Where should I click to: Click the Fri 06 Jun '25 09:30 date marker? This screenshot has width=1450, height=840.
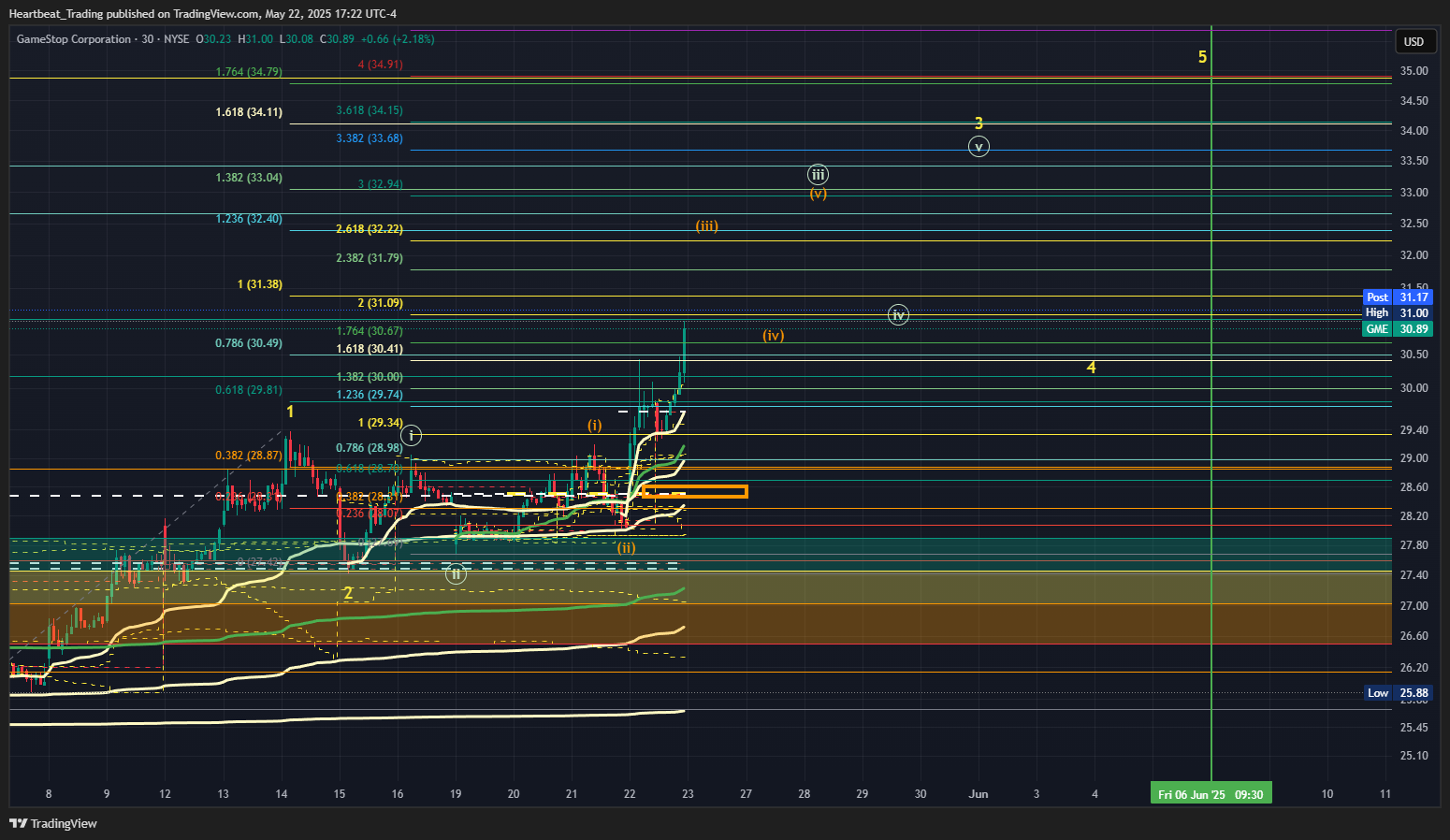(x=1211, y=794)
